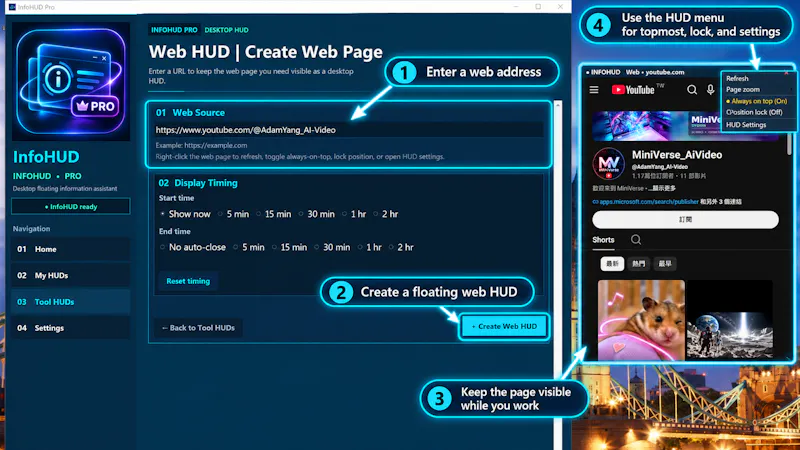Close the floating HUD window

click(786, 73)
